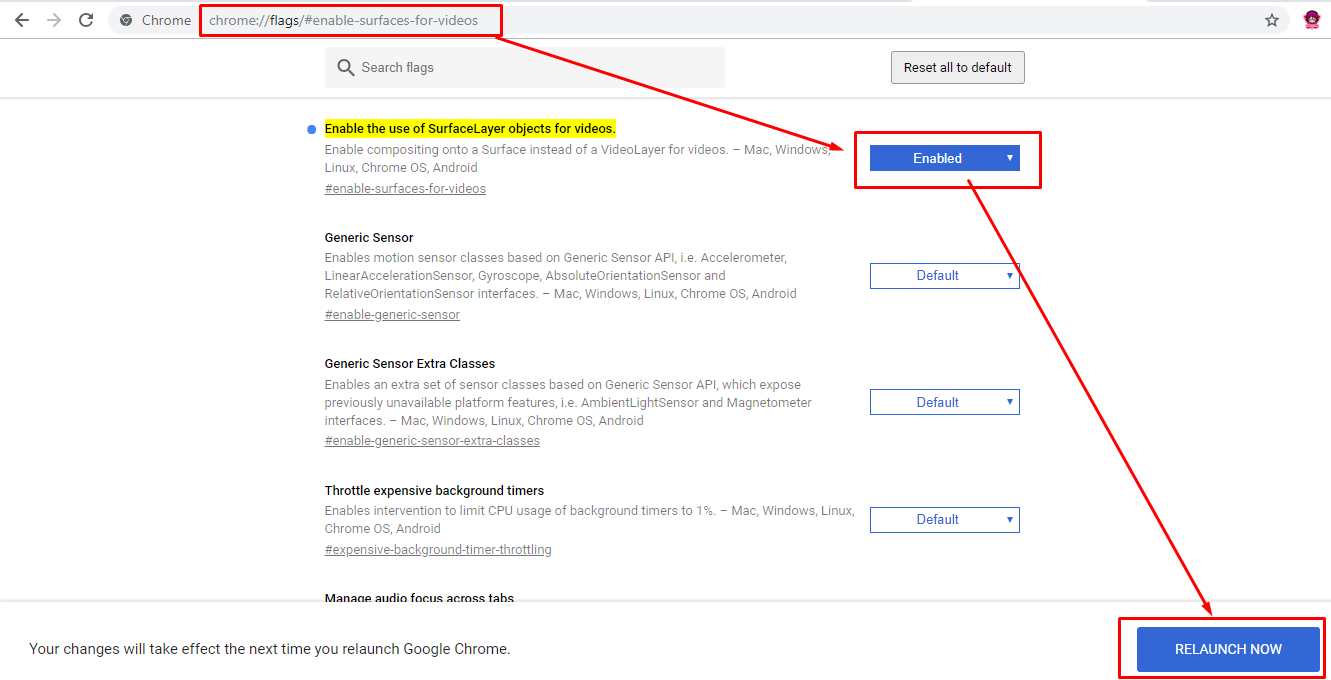Reload the page with the refresh icon
The width and height of the screenshot is (1331, 680).
[86, 20]
